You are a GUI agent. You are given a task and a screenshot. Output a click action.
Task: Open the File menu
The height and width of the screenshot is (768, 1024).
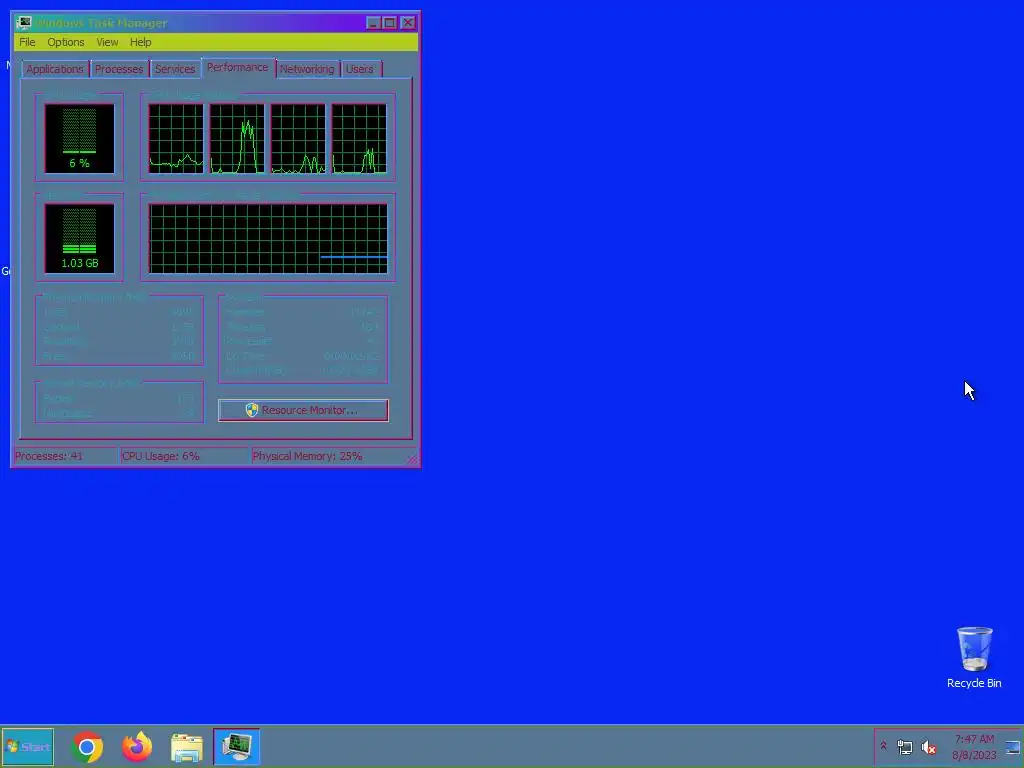click(x=27, y=42)
